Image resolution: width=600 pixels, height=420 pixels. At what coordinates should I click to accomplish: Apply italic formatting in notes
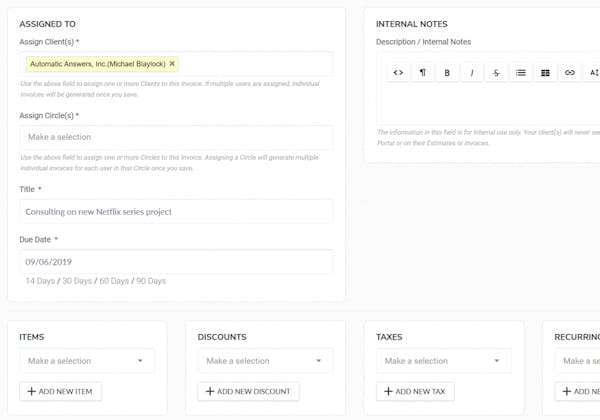point(472,73)
